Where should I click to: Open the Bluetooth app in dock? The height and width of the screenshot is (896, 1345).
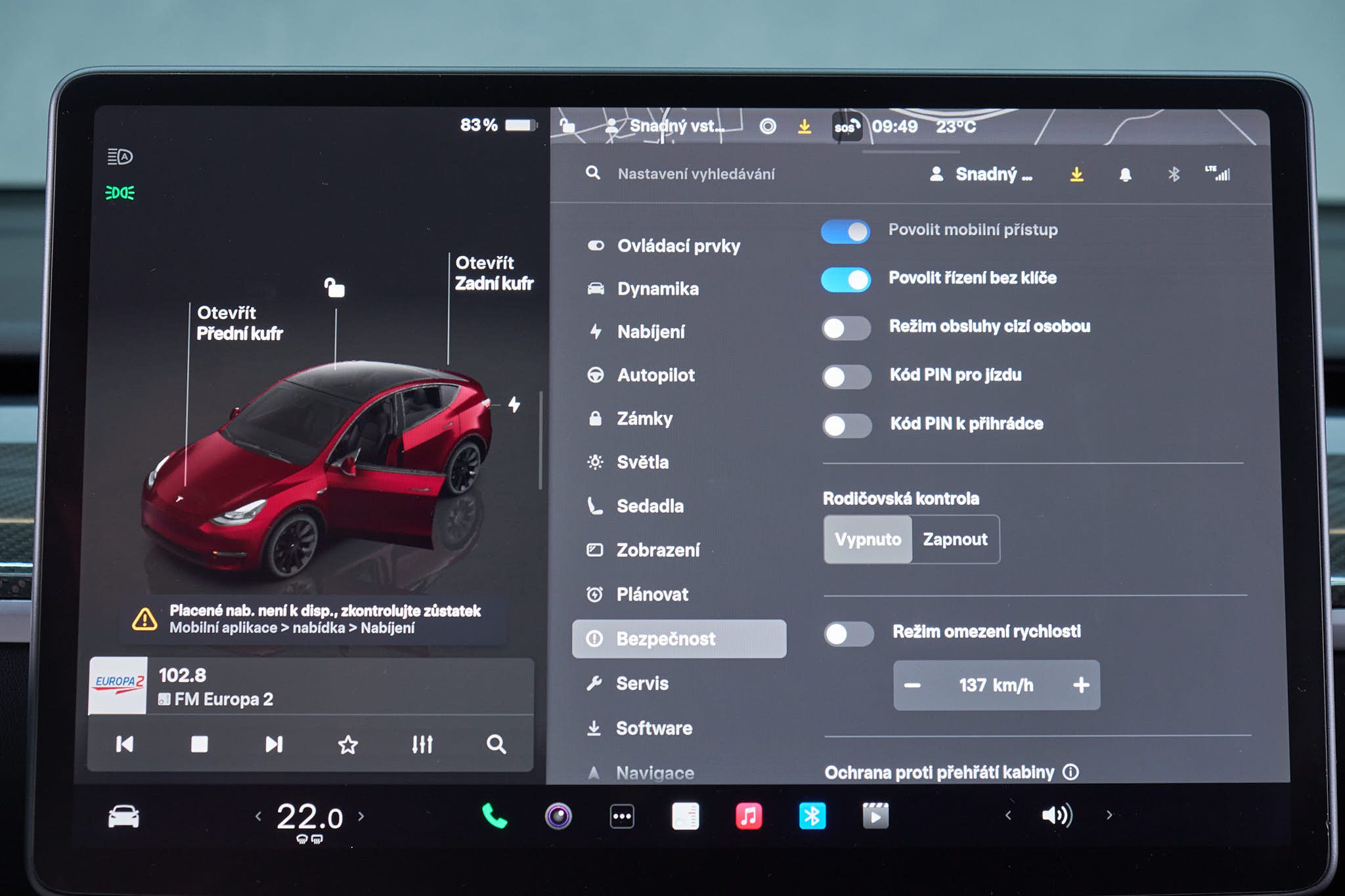click(x=812, y=816)
